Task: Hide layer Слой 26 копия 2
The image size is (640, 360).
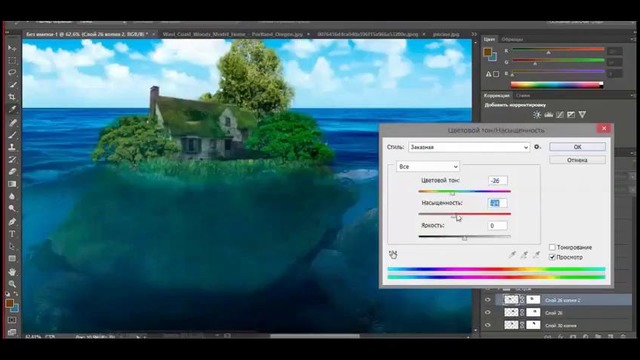Action: click(488, 300)
